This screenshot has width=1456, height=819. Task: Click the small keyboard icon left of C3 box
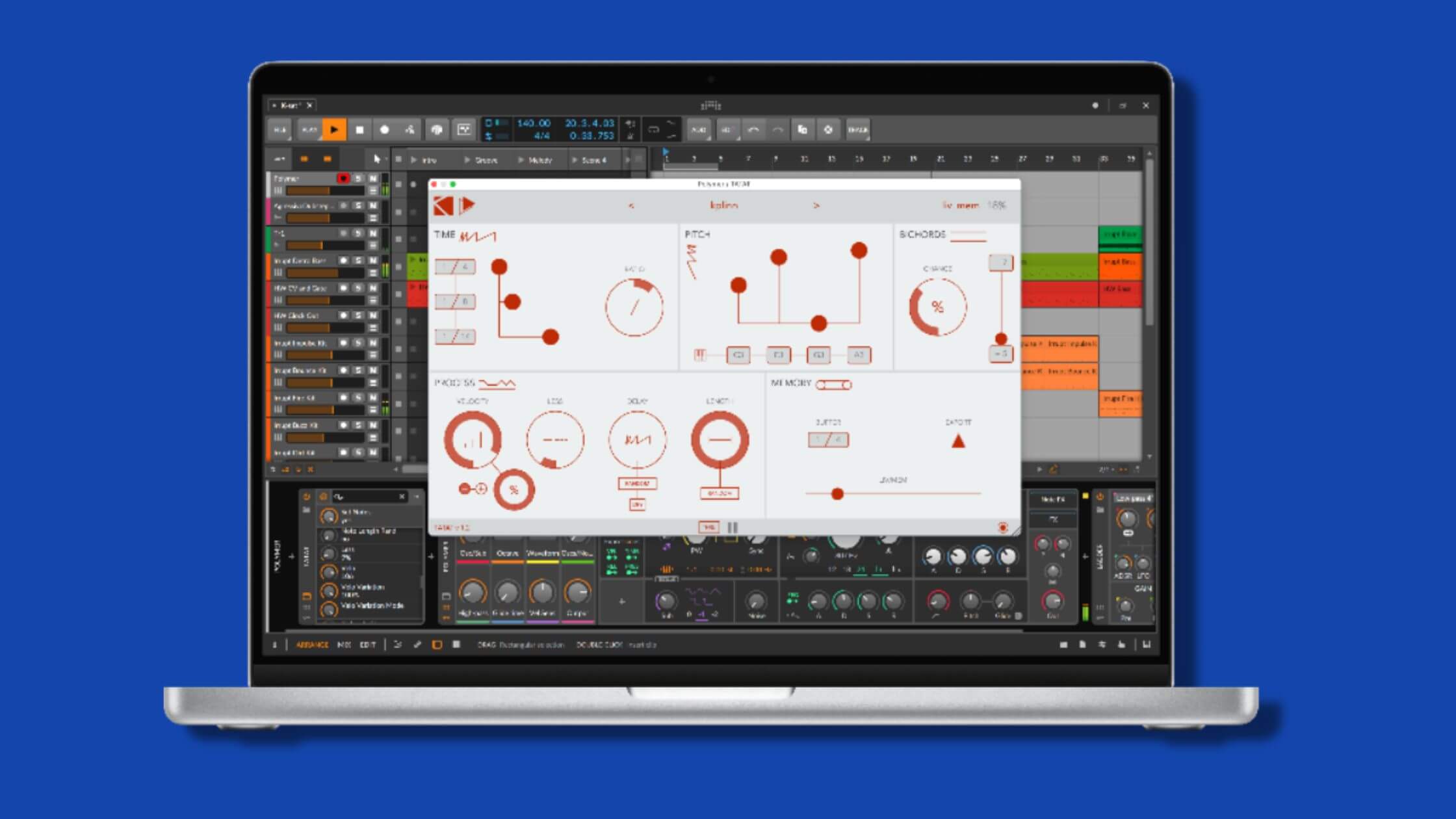699,355
